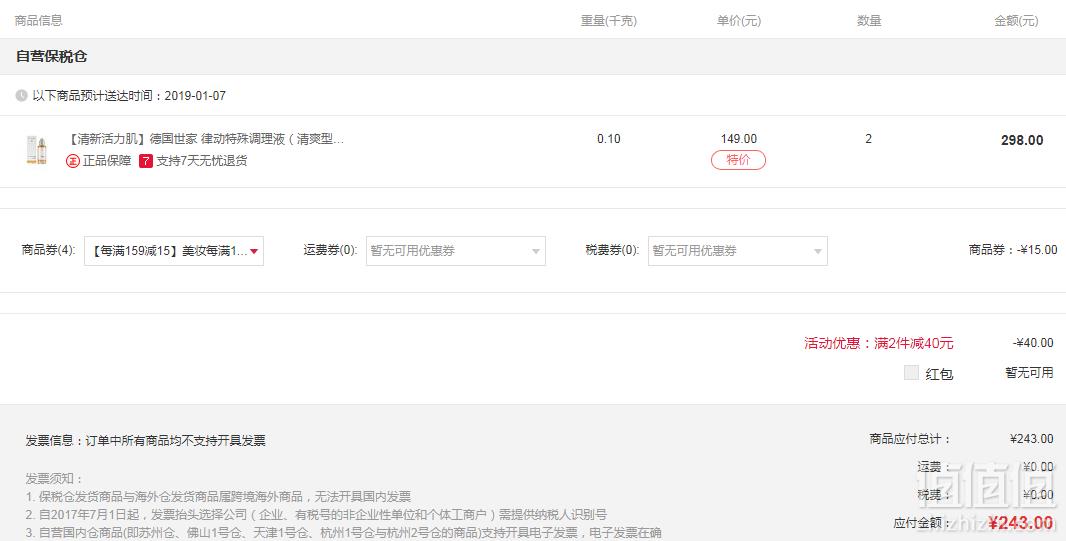1066x541 pixels.
Task: Click the 特价 special price badge
Action: (x=738, y=160)
